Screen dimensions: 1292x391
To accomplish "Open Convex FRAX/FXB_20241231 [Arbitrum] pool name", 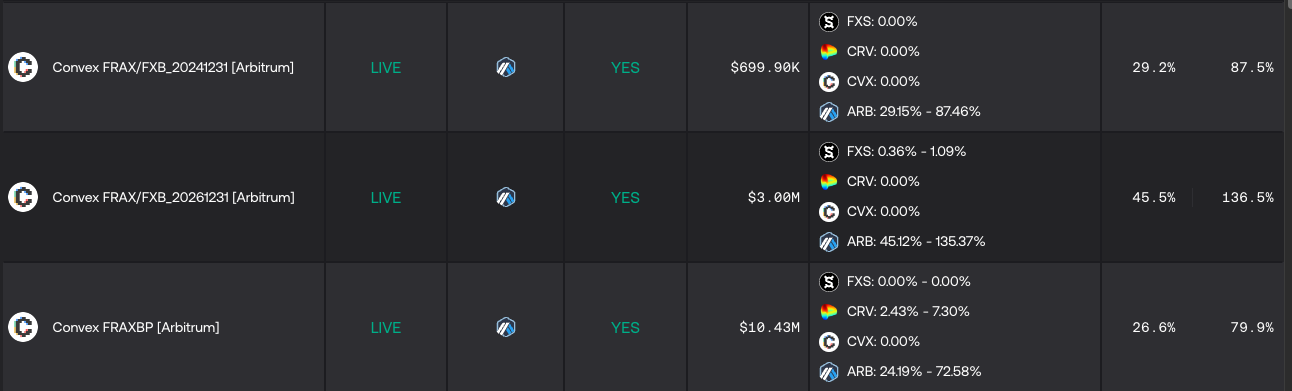I will coord(173,68).
